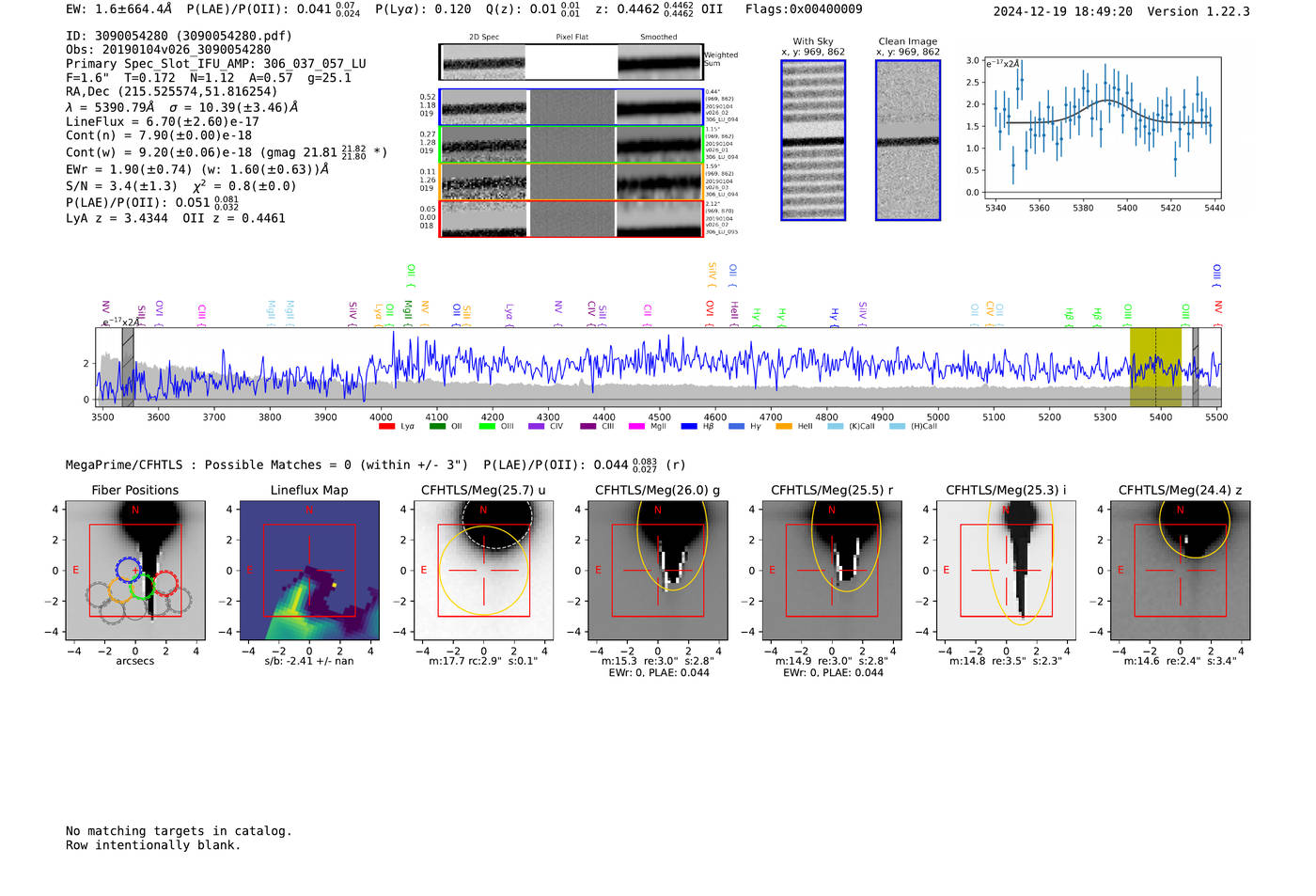Click the 'Cont(w) = 9.20(±0.06)e-18' line
Image resolution: width=1316 pixels, height=896 pixels.
click(227, 151)
